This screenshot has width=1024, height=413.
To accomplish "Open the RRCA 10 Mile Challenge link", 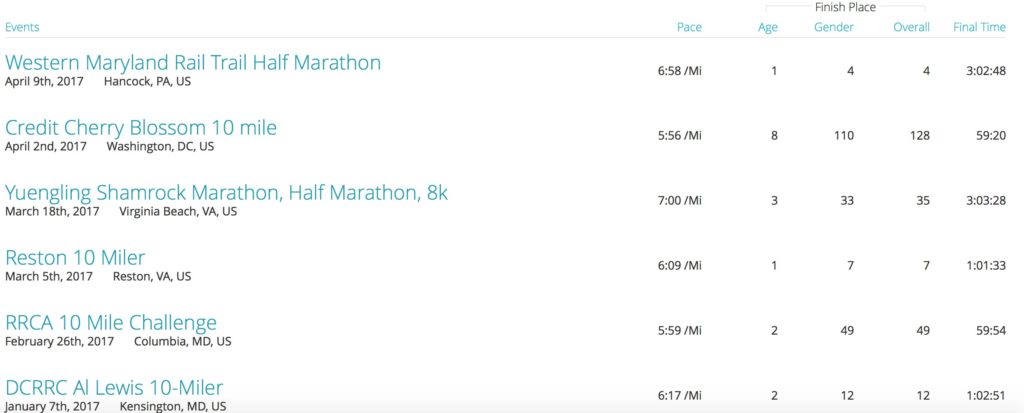I will [111, 323].
